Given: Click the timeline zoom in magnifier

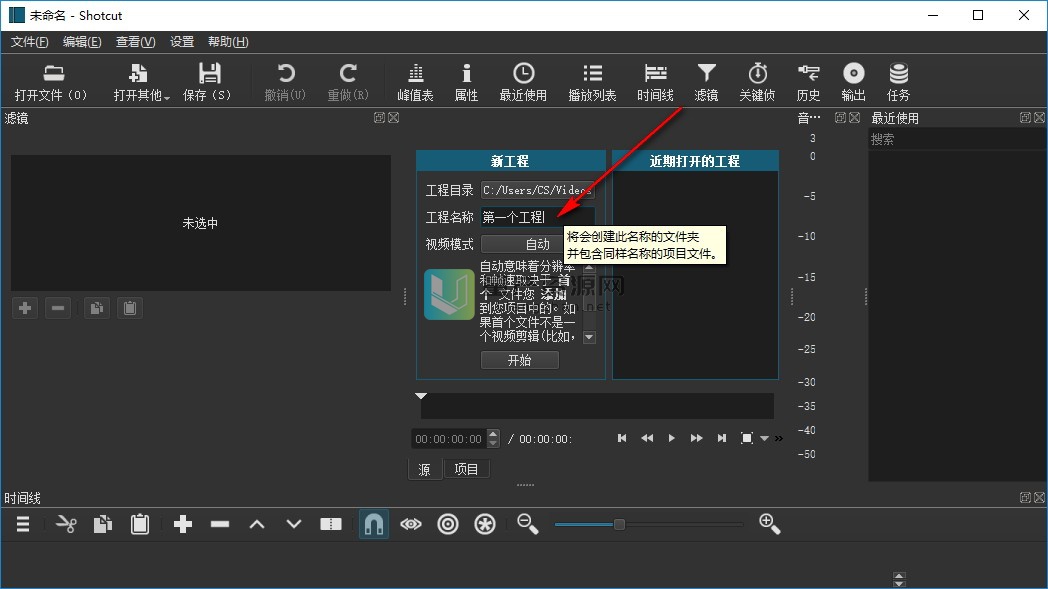Looking at the screenshot, I should tap(769, 524).
